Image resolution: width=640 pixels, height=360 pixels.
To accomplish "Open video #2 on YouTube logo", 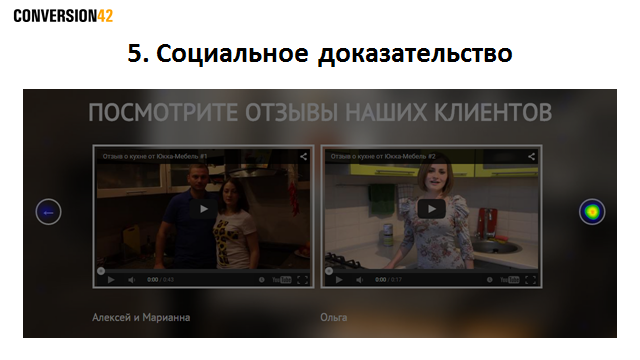I will point(509,280).
